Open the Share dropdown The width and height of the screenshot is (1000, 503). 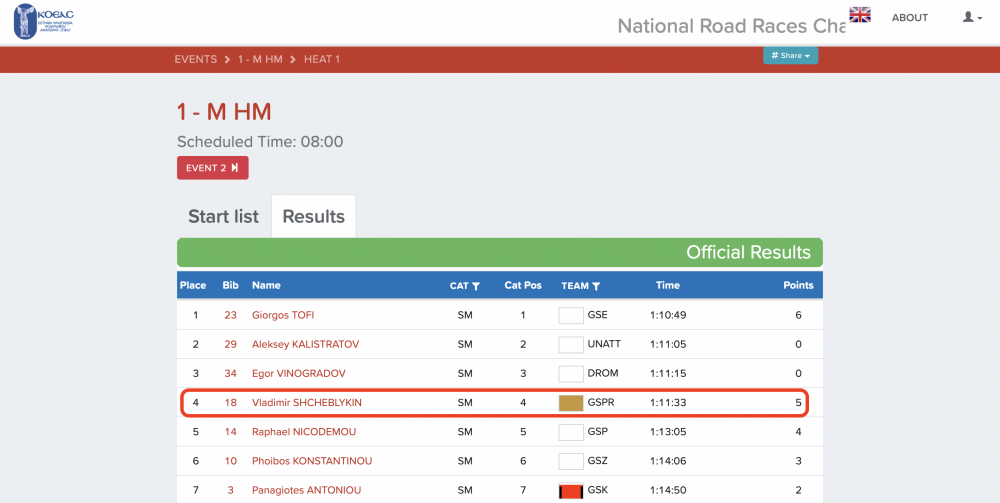coord(790,56)
